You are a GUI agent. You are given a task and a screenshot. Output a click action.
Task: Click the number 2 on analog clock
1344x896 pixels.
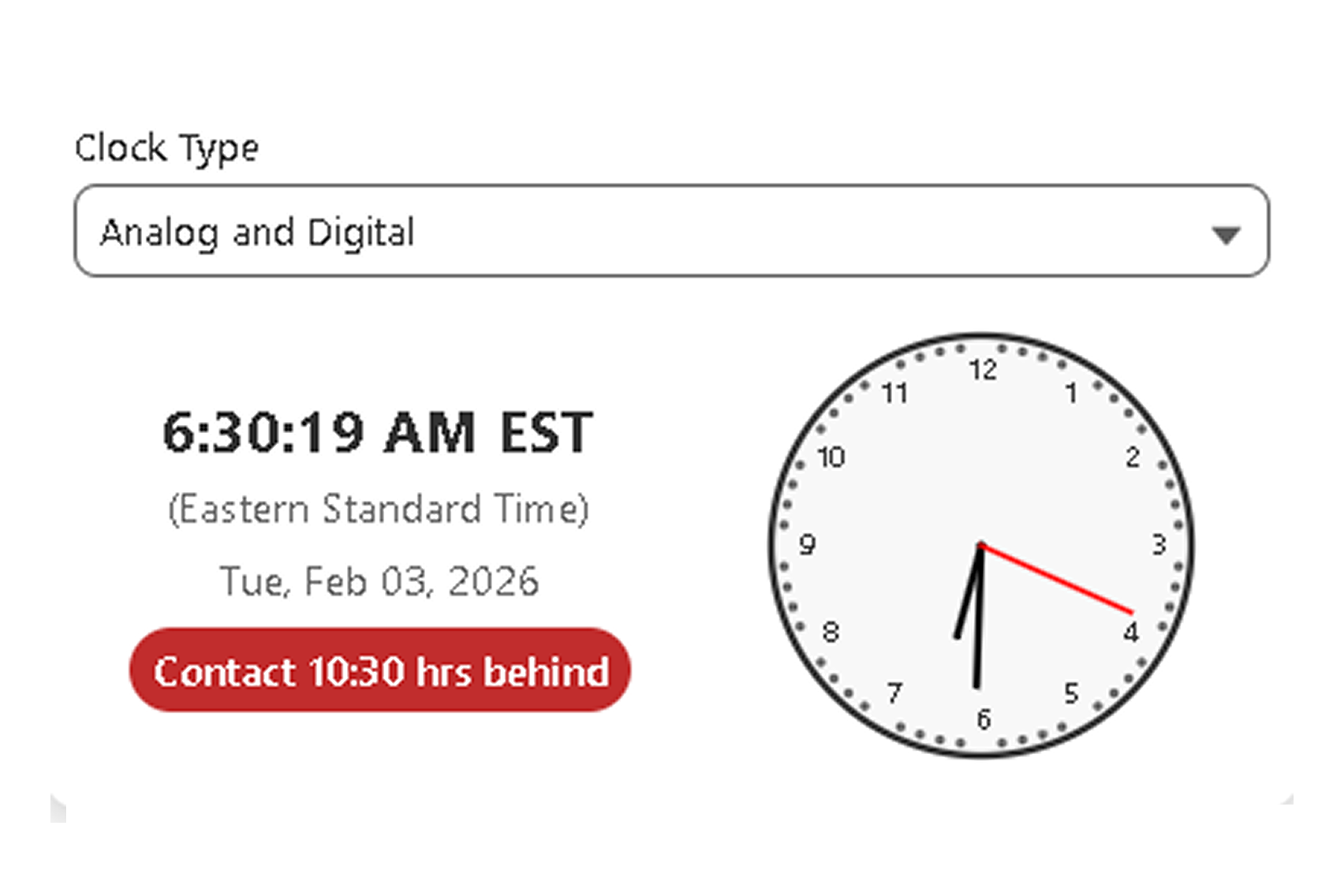coord(1133,457)
